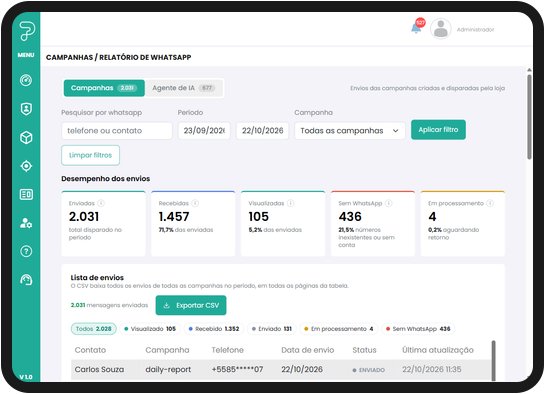
Task: Click the info icon next to Enviadas
Action: tap(101, 203)
